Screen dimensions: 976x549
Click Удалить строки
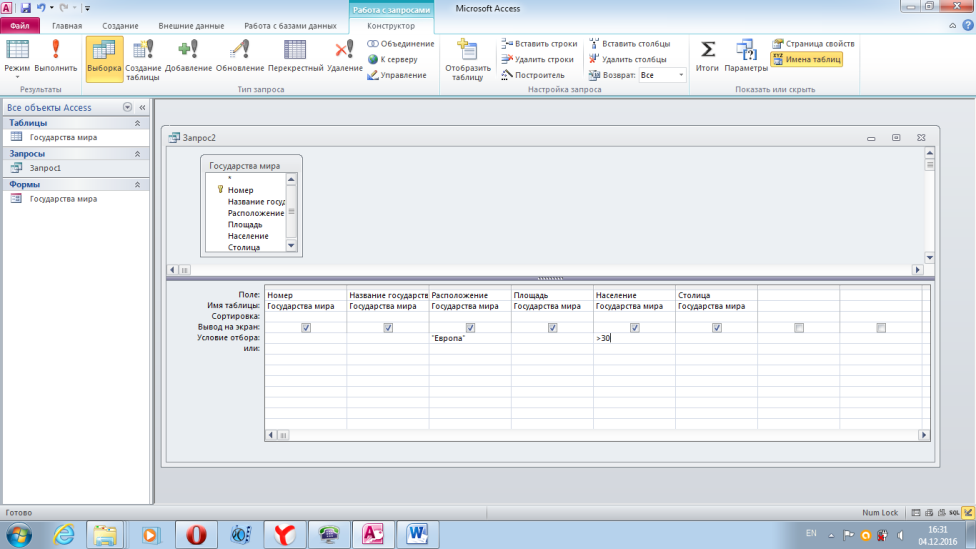point(537,59)
